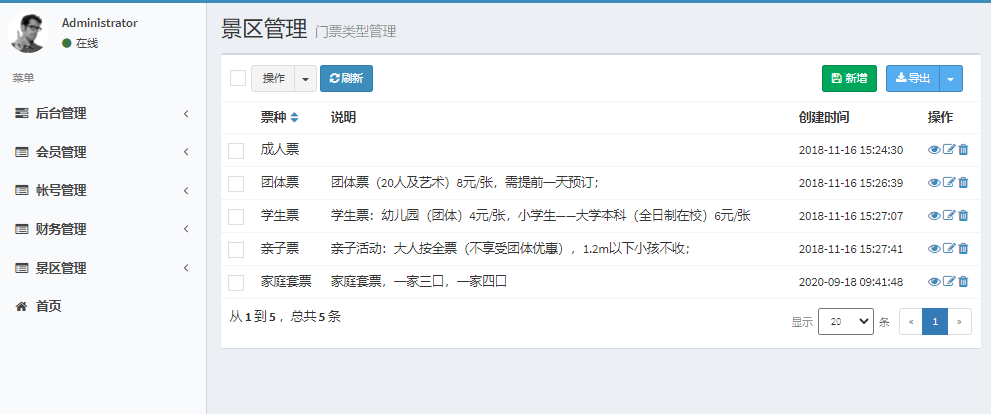This screenshot has height=414, width=991.
Task: Click the Administrator avatar picture
Action: pos(29,33)
